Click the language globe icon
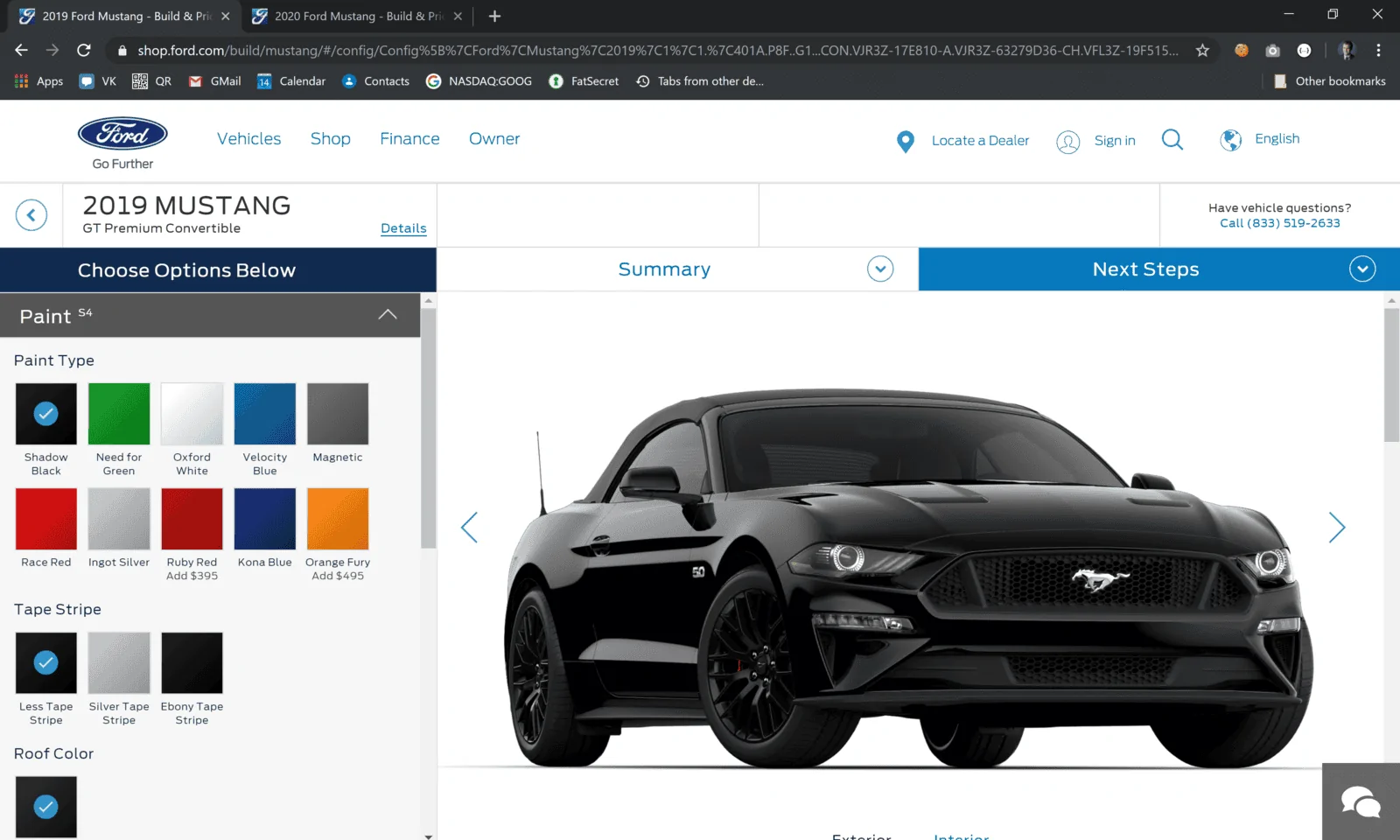This screenshot has height=840, width=1400. pyautogui.click(x=1231, y=140)
